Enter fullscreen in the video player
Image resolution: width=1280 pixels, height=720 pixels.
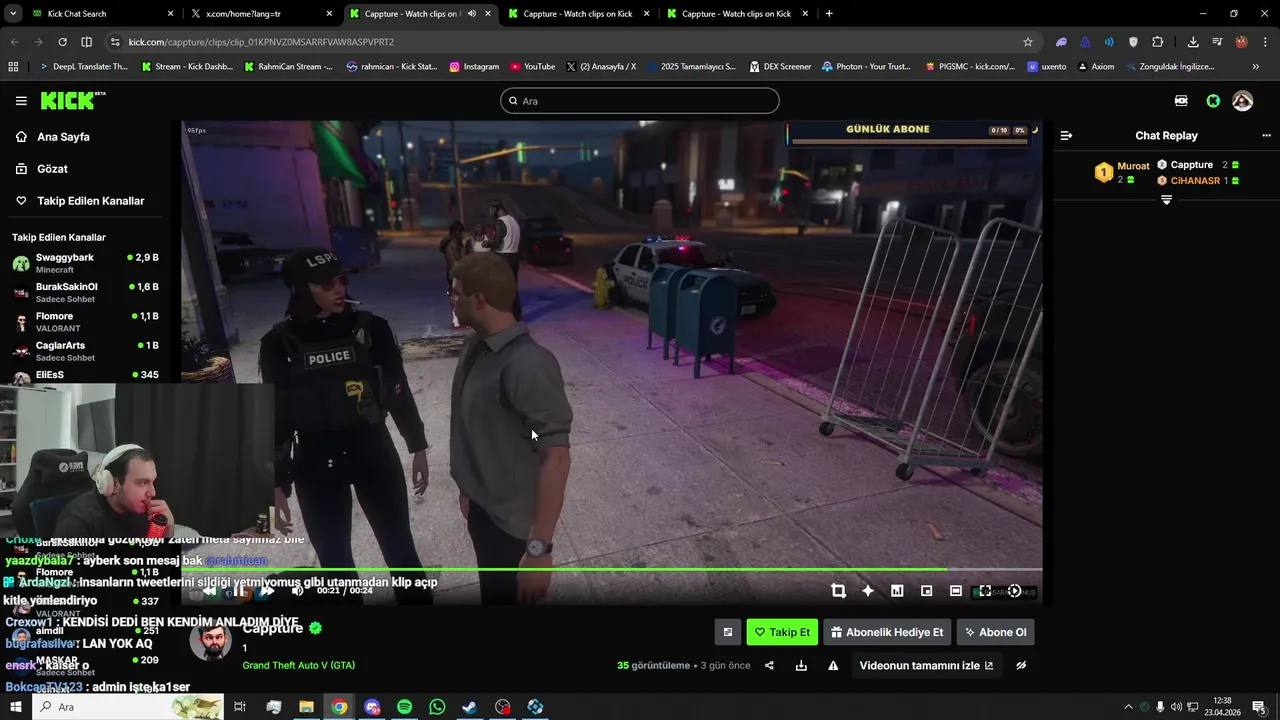pos(985,591)
